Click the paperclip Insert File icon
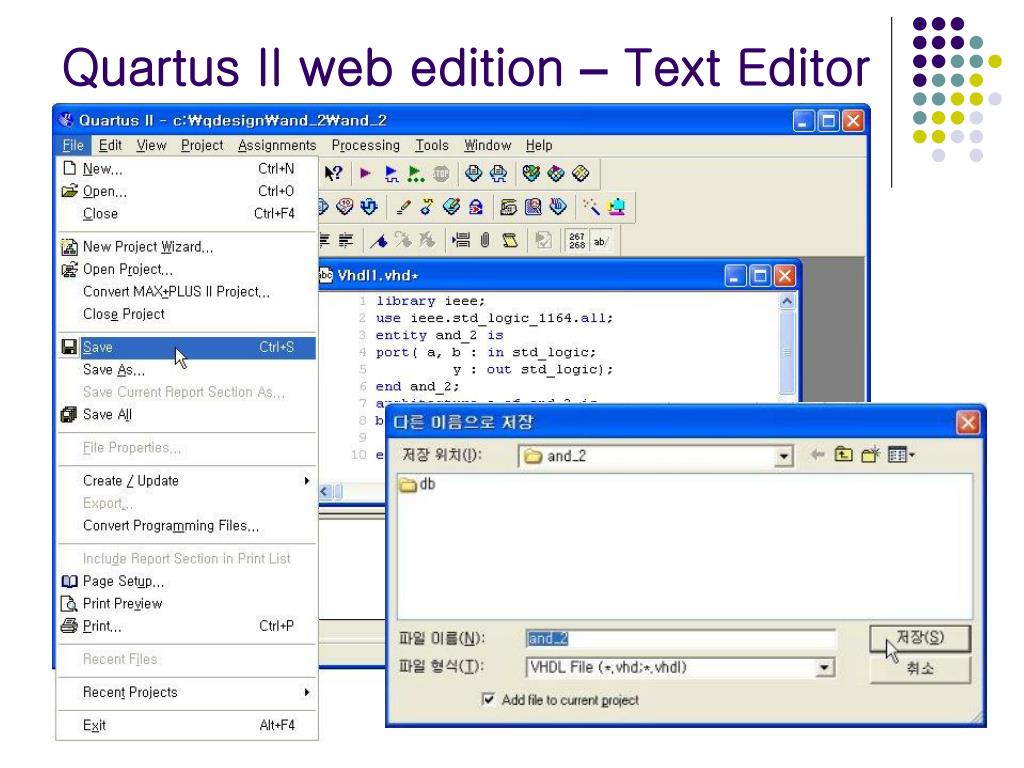This screenshot has width=1024, height=768. [485, 241]
